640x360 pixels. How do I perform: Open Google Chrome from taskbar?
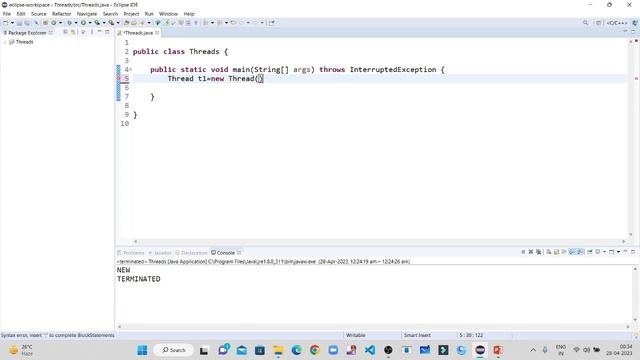point(315,350)
